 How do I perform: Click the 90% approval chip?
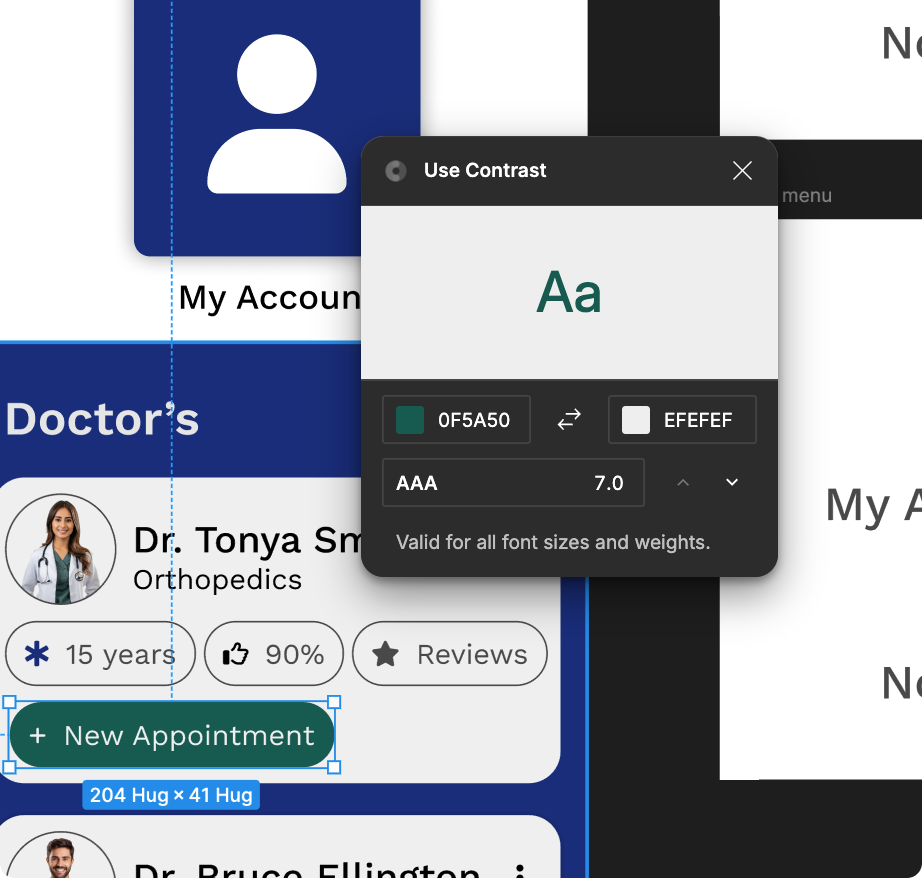pos(273,653)
